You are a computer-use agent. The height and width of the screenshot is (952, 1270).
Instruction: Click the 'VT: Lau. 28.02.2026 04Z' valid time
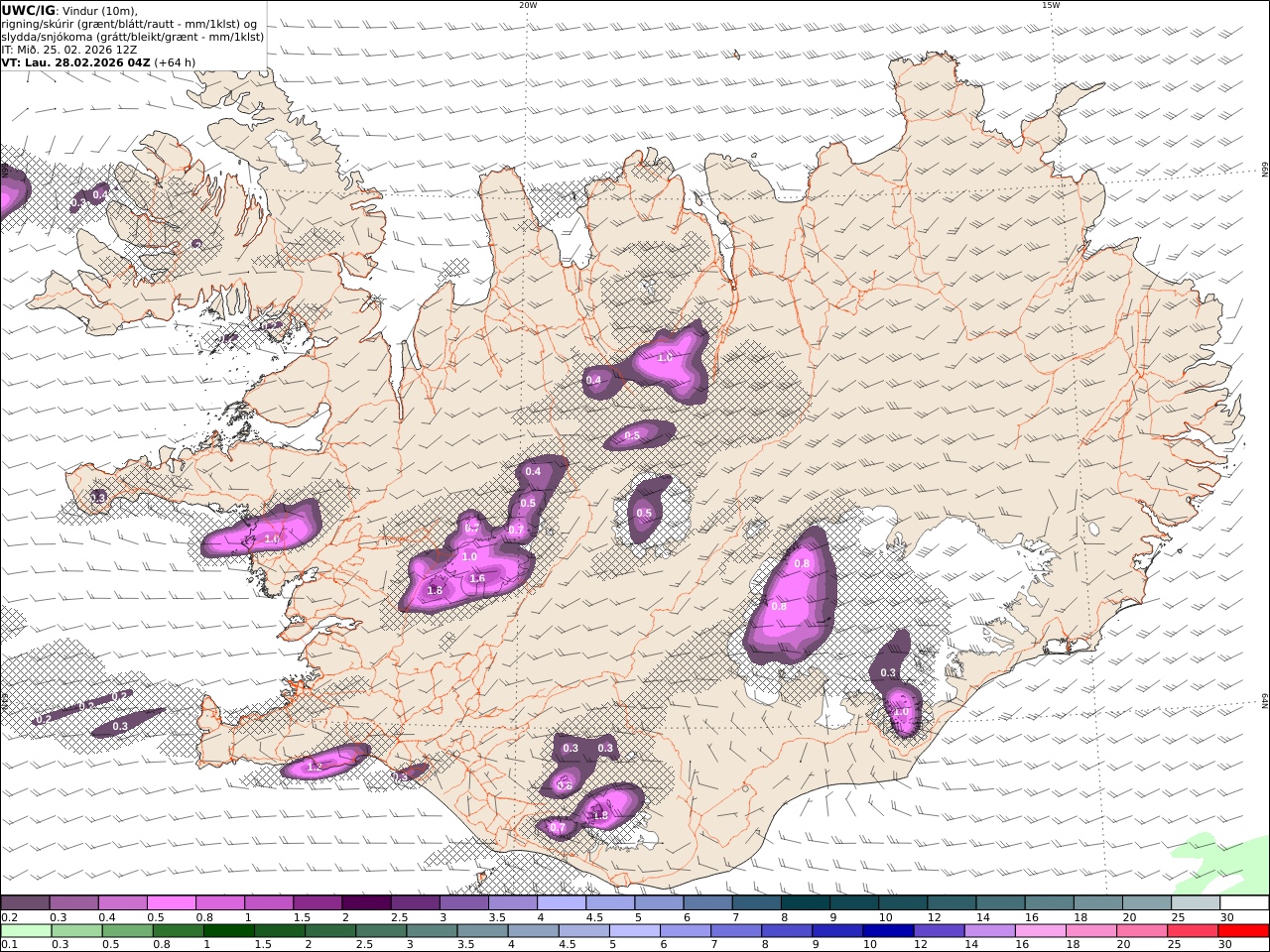[x=76, y=62]
